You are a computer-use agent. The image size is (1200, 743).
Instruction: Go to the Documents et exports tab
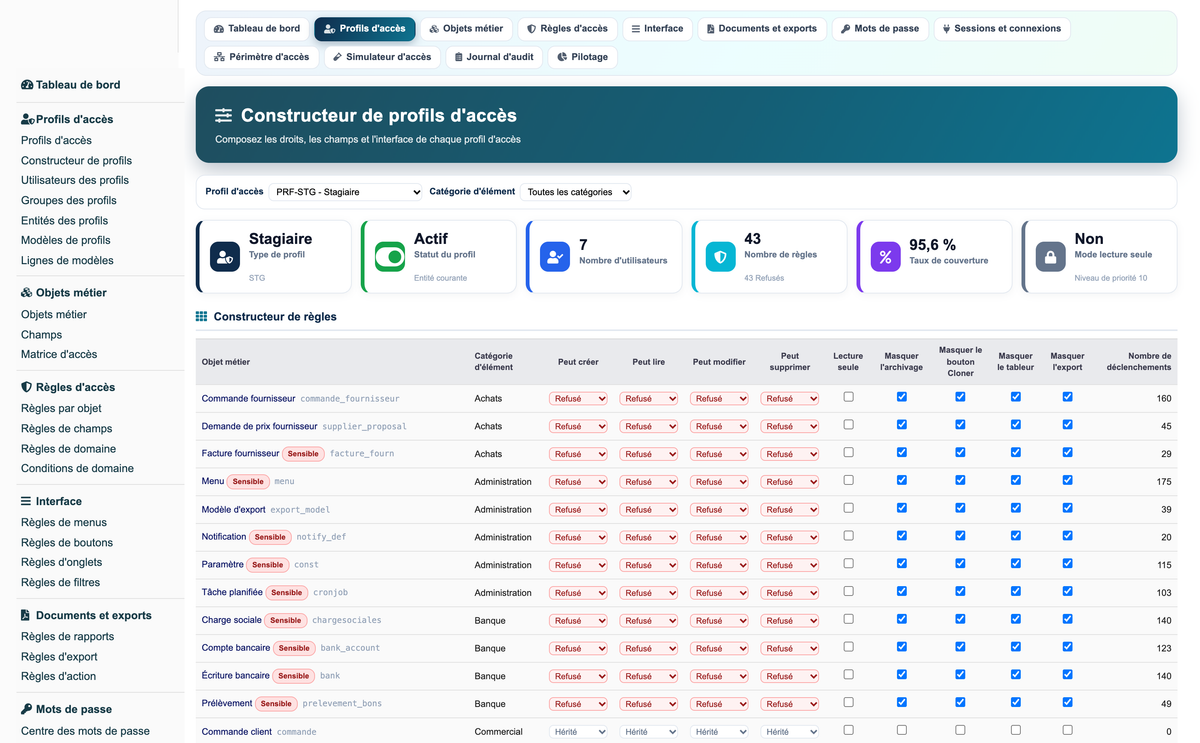pos(762,29)
